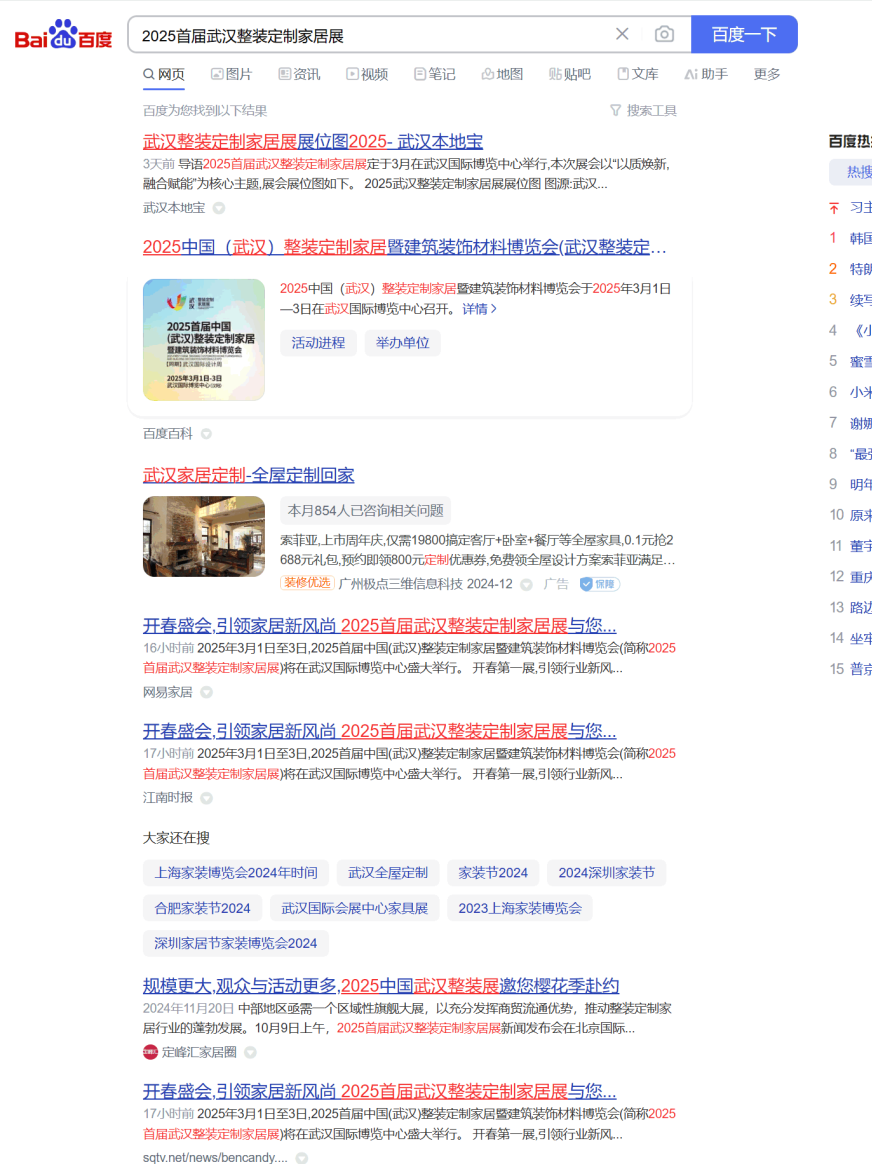Expand the 更多 menu

pos(767,74)
